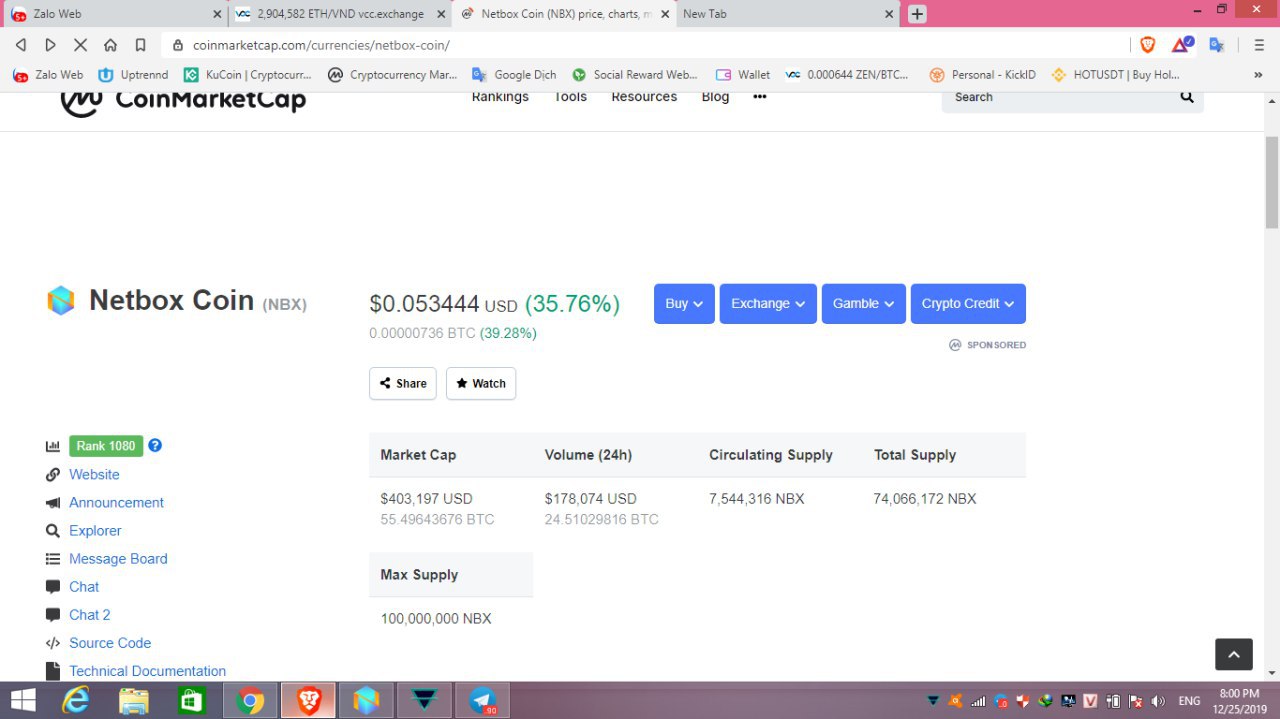Click the CoinMarketCap search field
Viewport: 1280px width, 719px height.
pyautogui.click(x=1058, y=97)
